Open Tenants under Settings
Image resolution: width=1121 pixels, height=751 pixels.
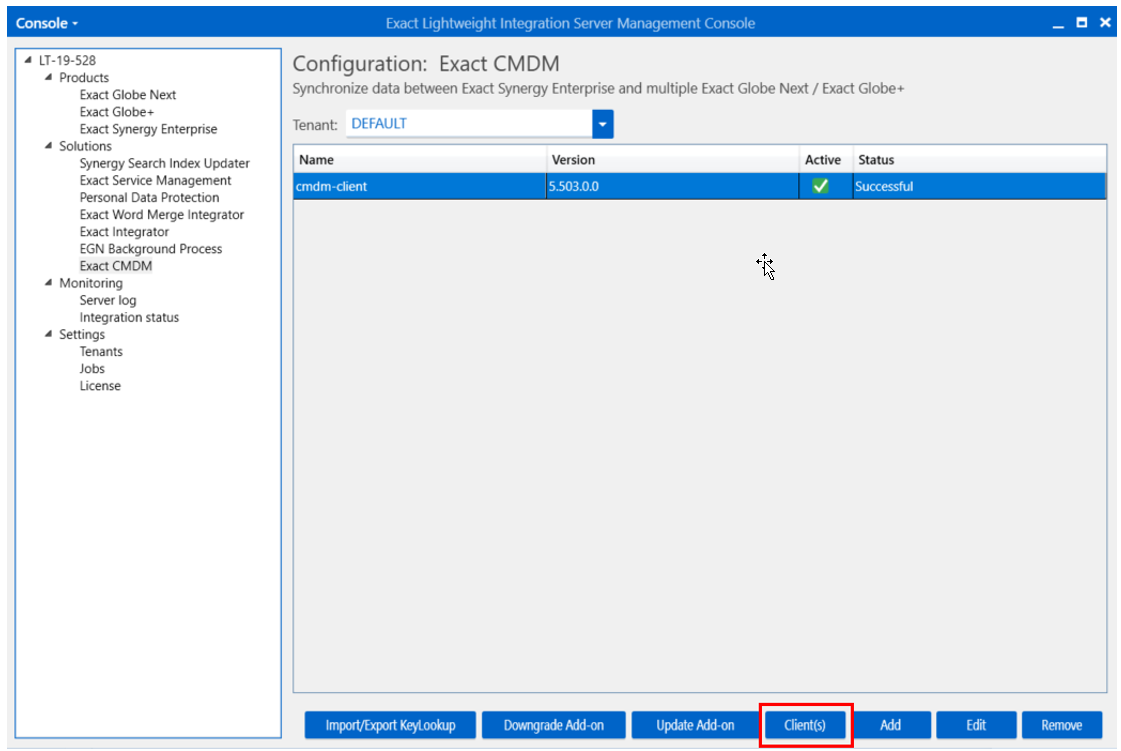pos(101,351)
